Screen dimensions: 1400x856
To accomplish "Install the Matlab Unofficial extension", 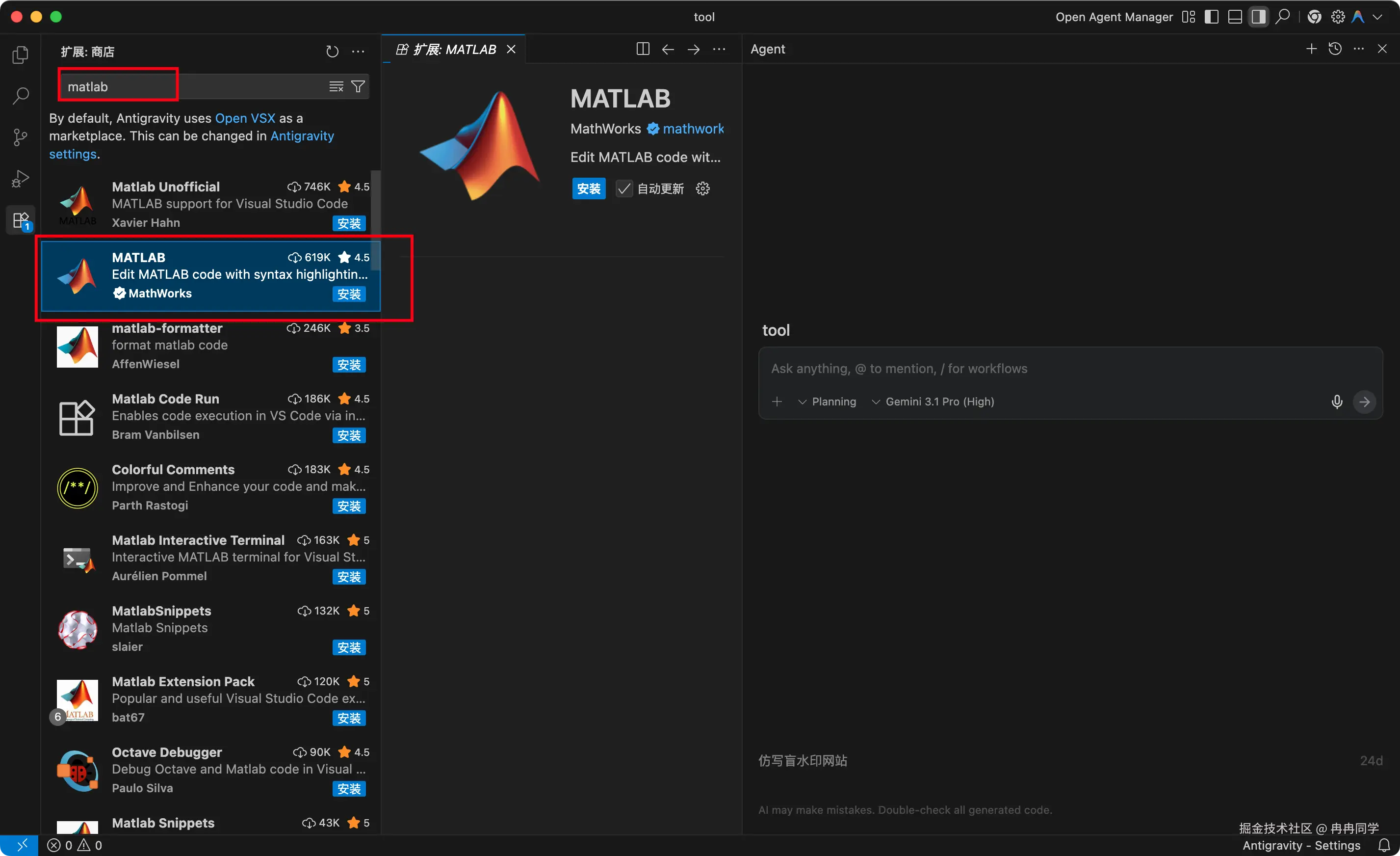I will click(349, 223).
